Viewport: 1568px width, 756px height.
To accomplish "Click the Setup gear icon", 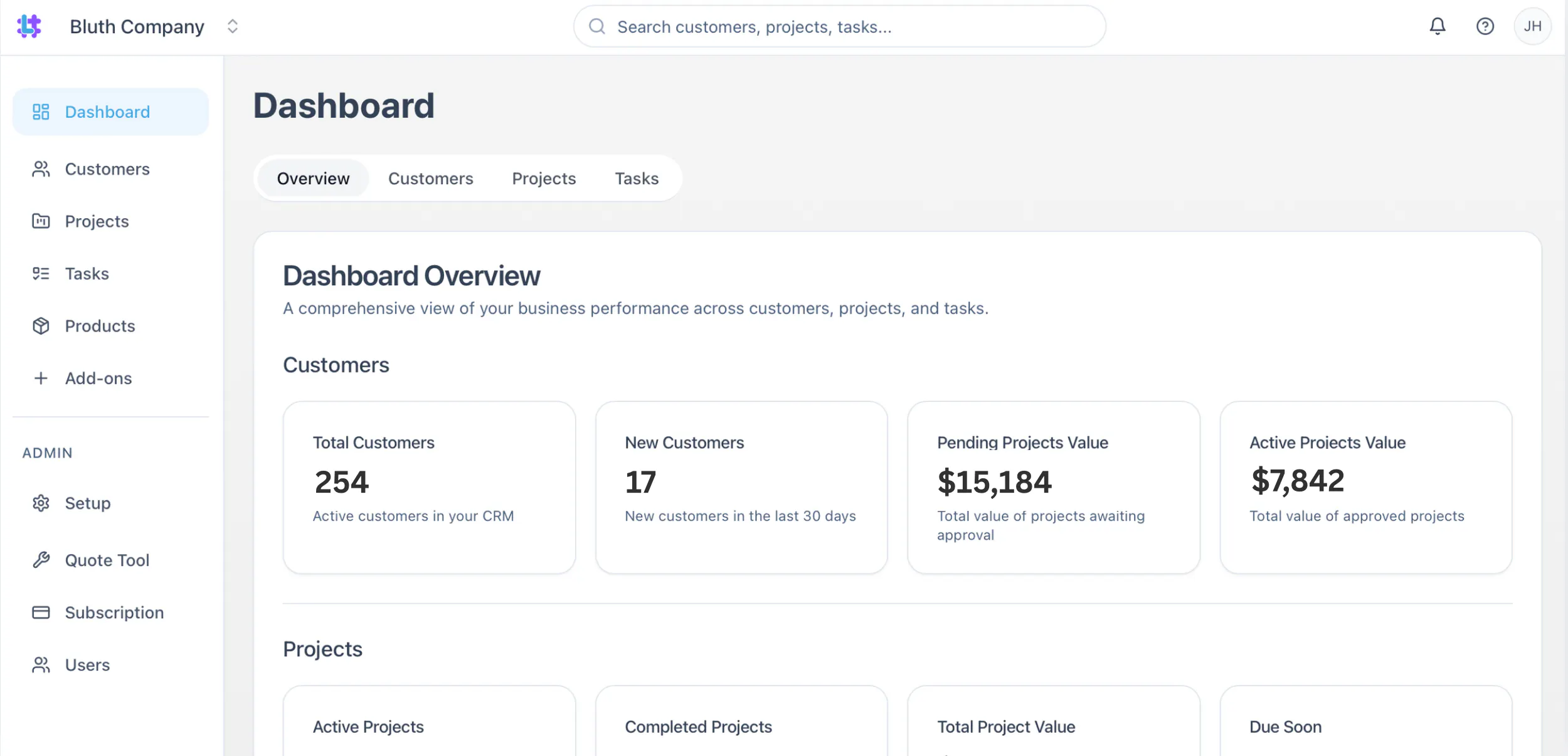I will coord(41,503).
